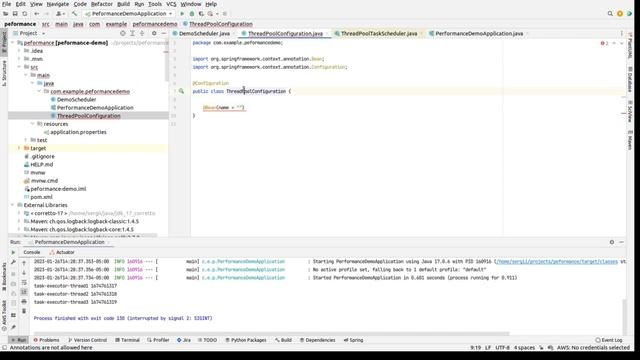This screenshot has width=640, height=360.
Task: Open the Version Control tool window
Action: (87, 340)
